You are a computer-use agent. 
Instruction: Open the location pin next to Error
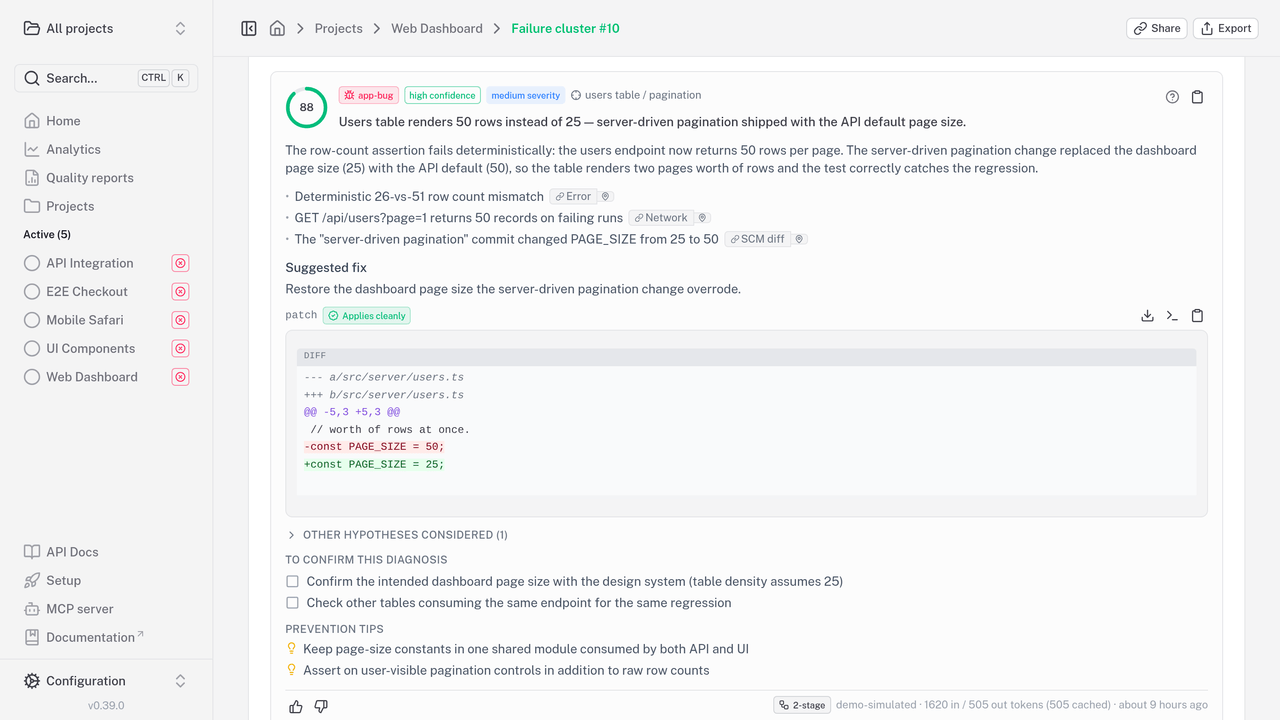[x=606, y=197]
